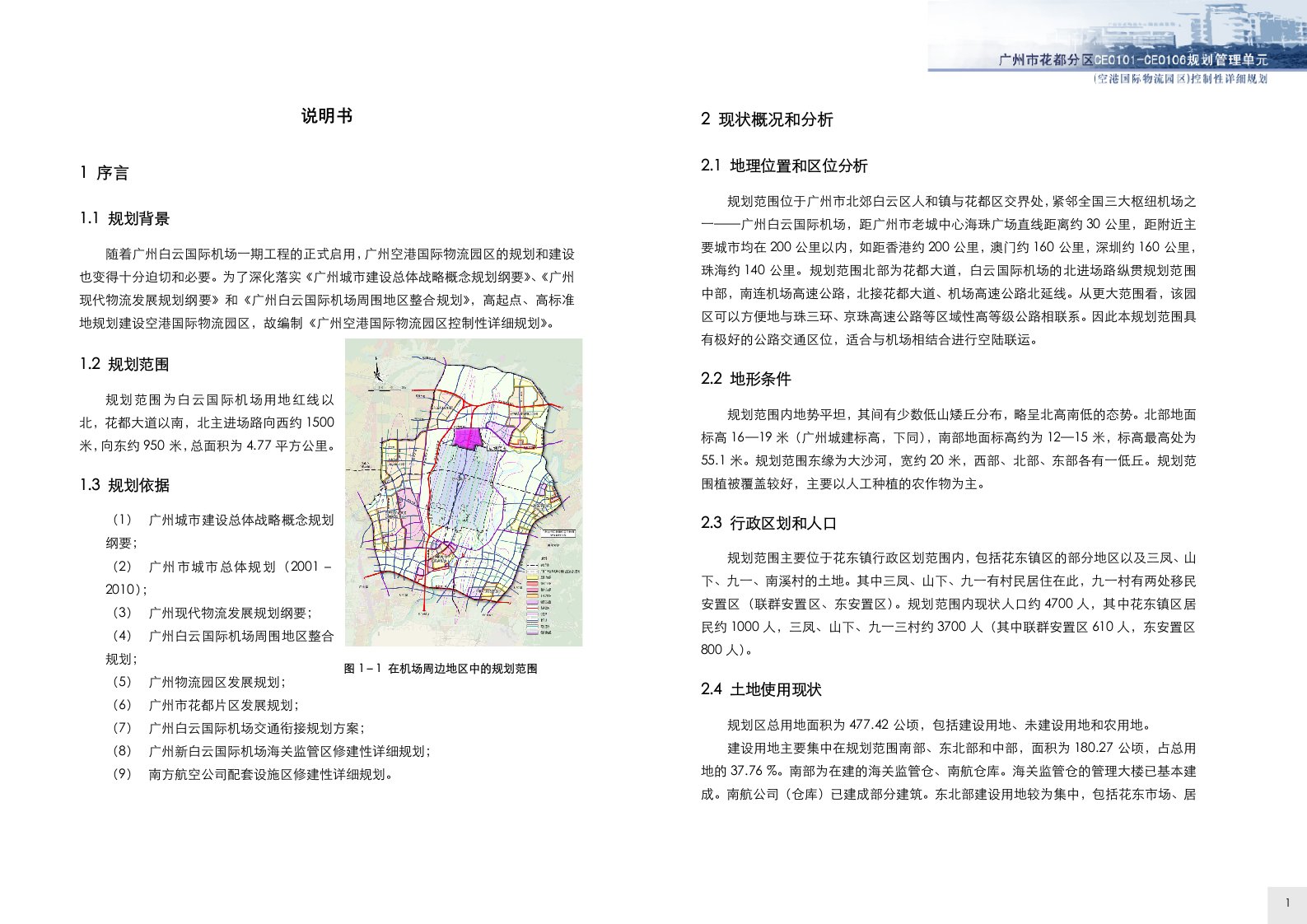Screen dimensions: 1307x924
Task: Click header title 广州市花都分区 CE0101-CE0106 规划管理单元
Action: (x=1133, y=60)
